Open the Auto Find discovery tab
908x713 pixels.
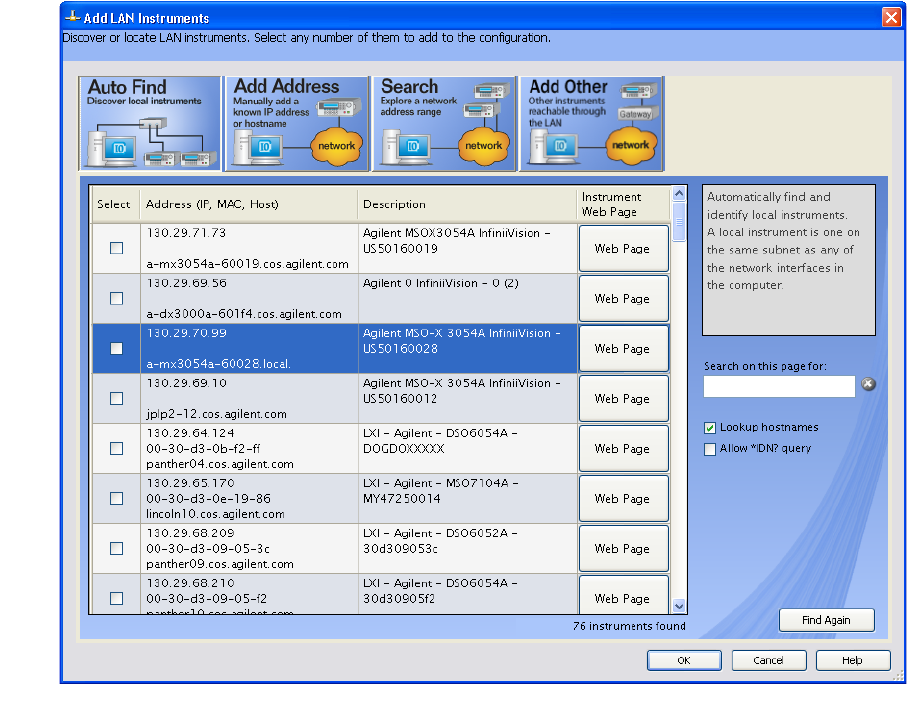(x=150, y=123)
